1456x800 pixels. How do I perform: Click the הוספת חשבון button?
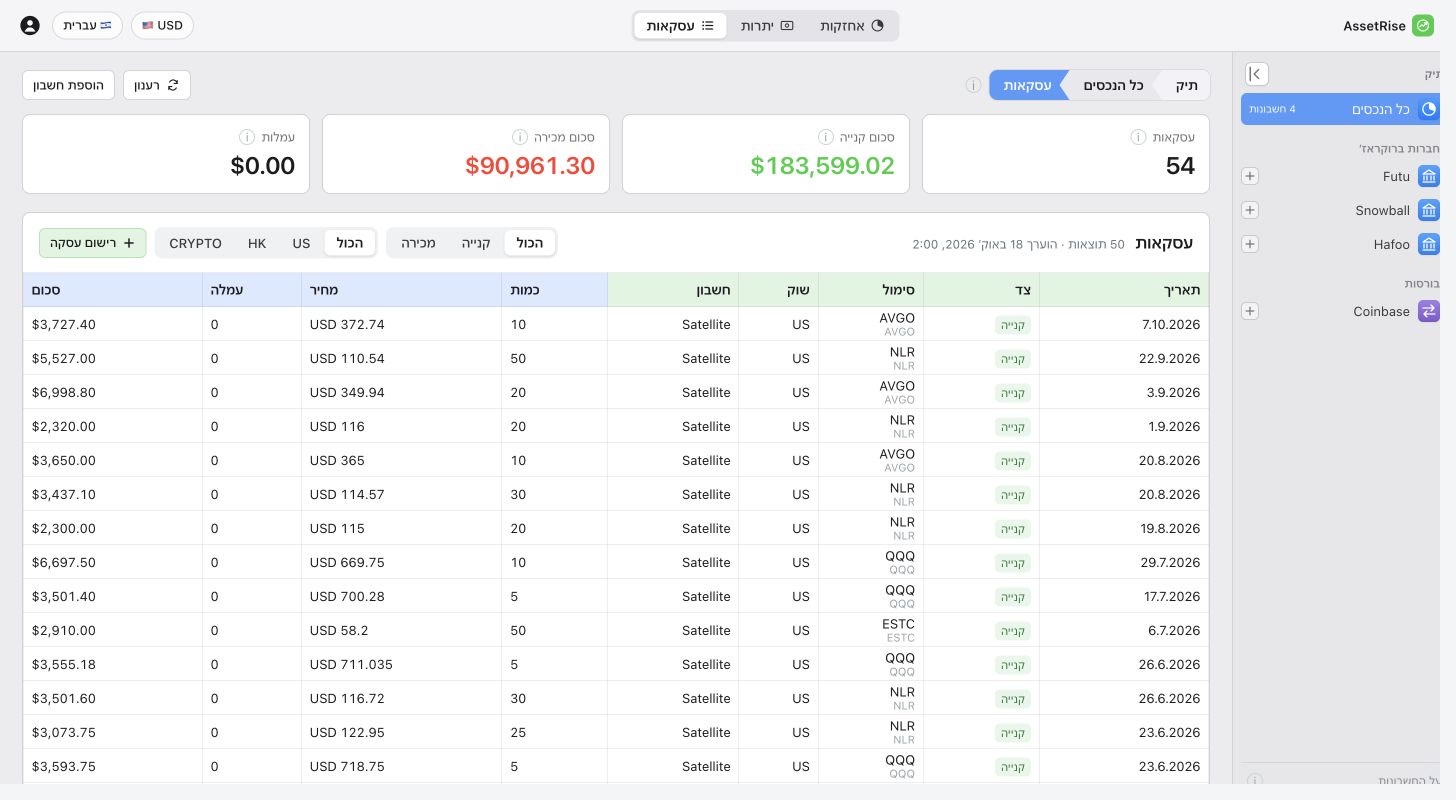point(69,85)
